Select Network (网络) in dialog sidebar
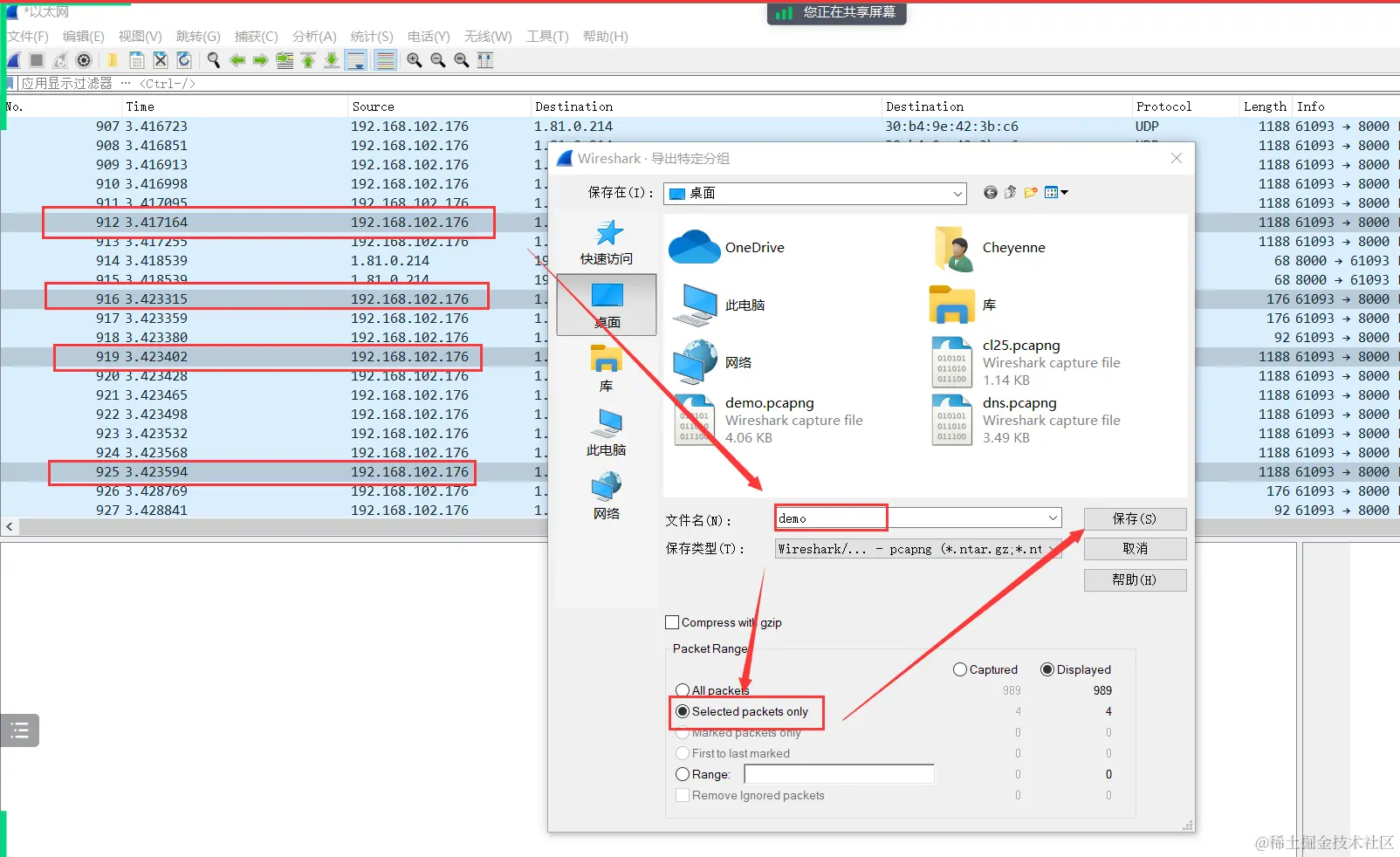This screenshot has width=1400, height=857. (607, 497)
